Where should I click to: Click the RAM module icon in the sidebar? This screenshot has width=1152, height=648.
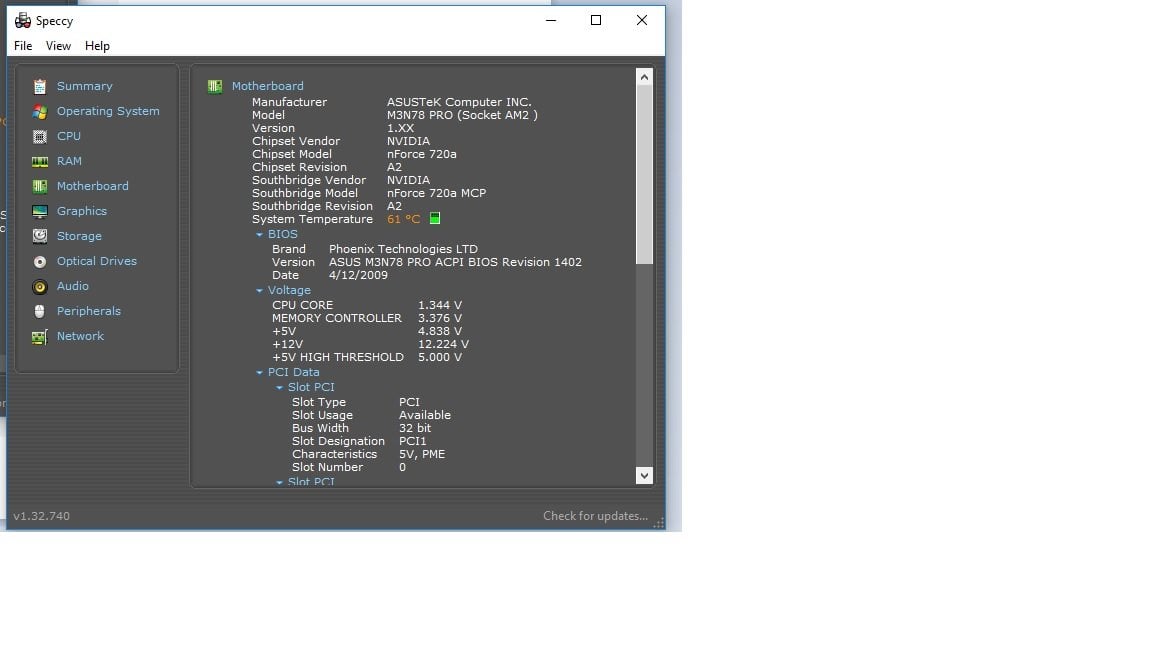tap(40, 162)
